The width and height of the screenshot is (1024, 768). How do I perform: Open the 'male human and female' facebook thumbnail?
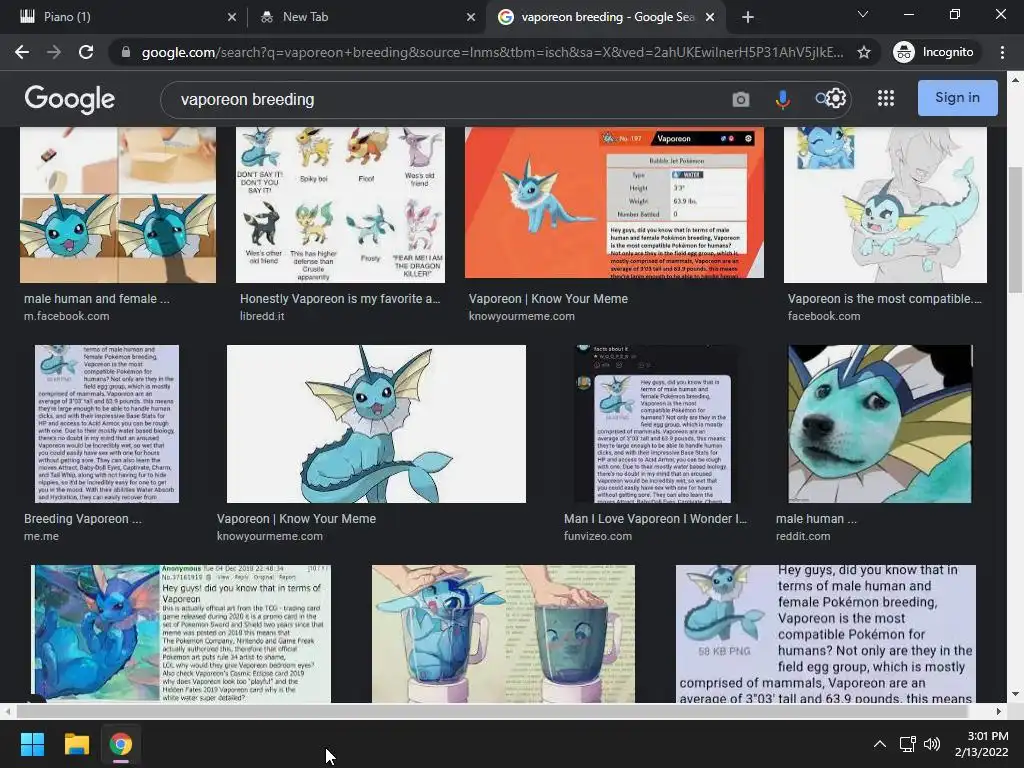[x=118, y=205]
